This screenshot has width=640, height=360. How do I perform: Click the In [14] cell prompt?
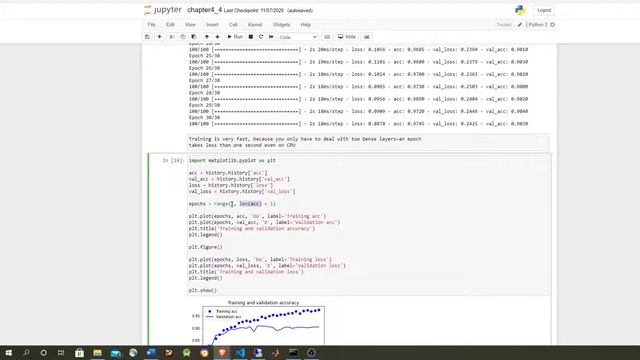pos(173,160)
